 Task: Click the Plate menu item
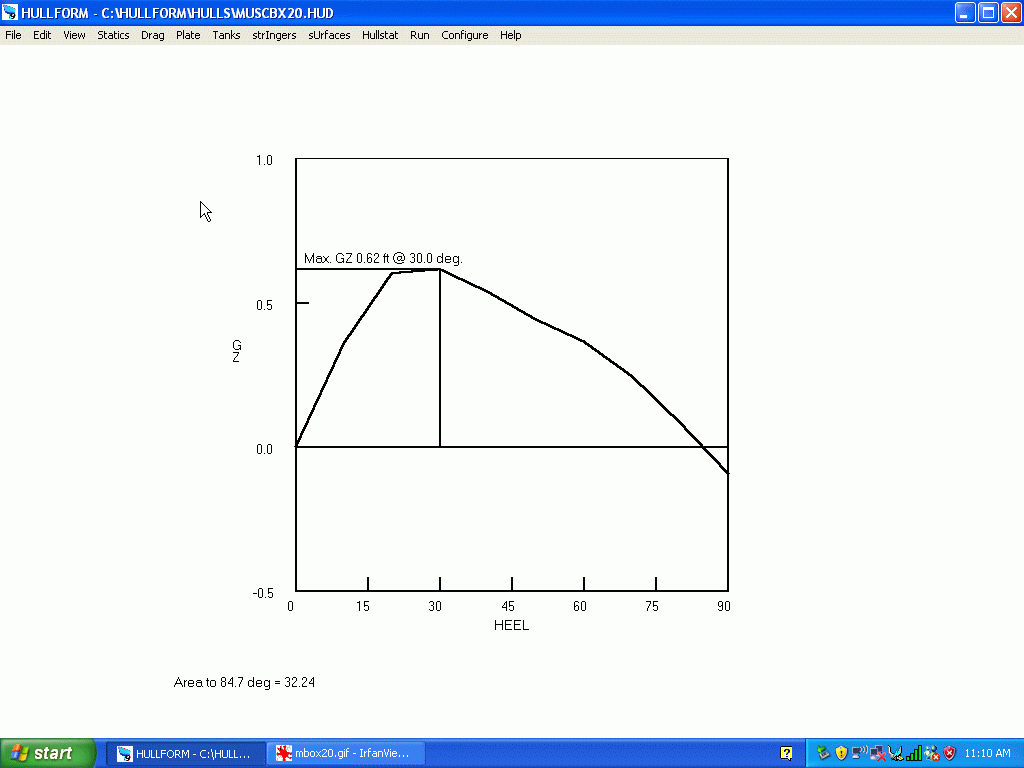click(x=188, y=35)
